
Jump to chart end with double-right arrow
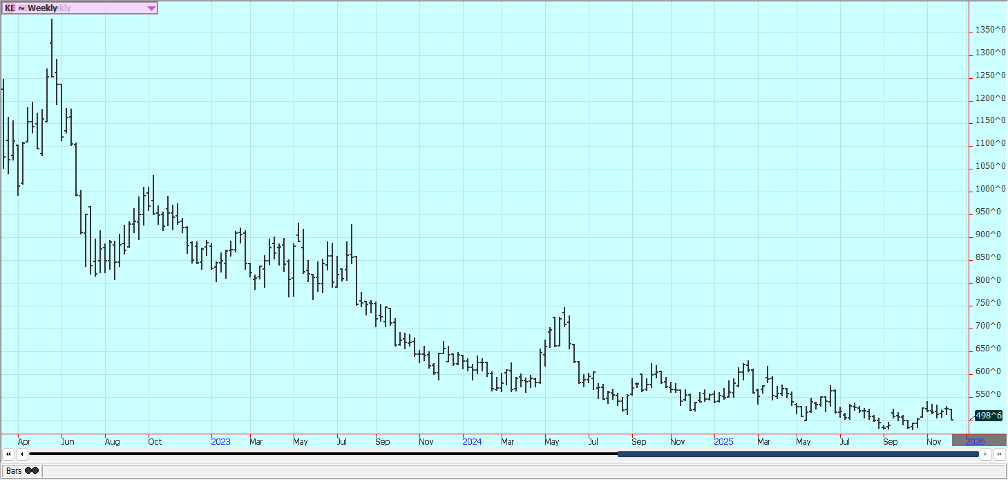pyautogui.click(x=999, y=454)
